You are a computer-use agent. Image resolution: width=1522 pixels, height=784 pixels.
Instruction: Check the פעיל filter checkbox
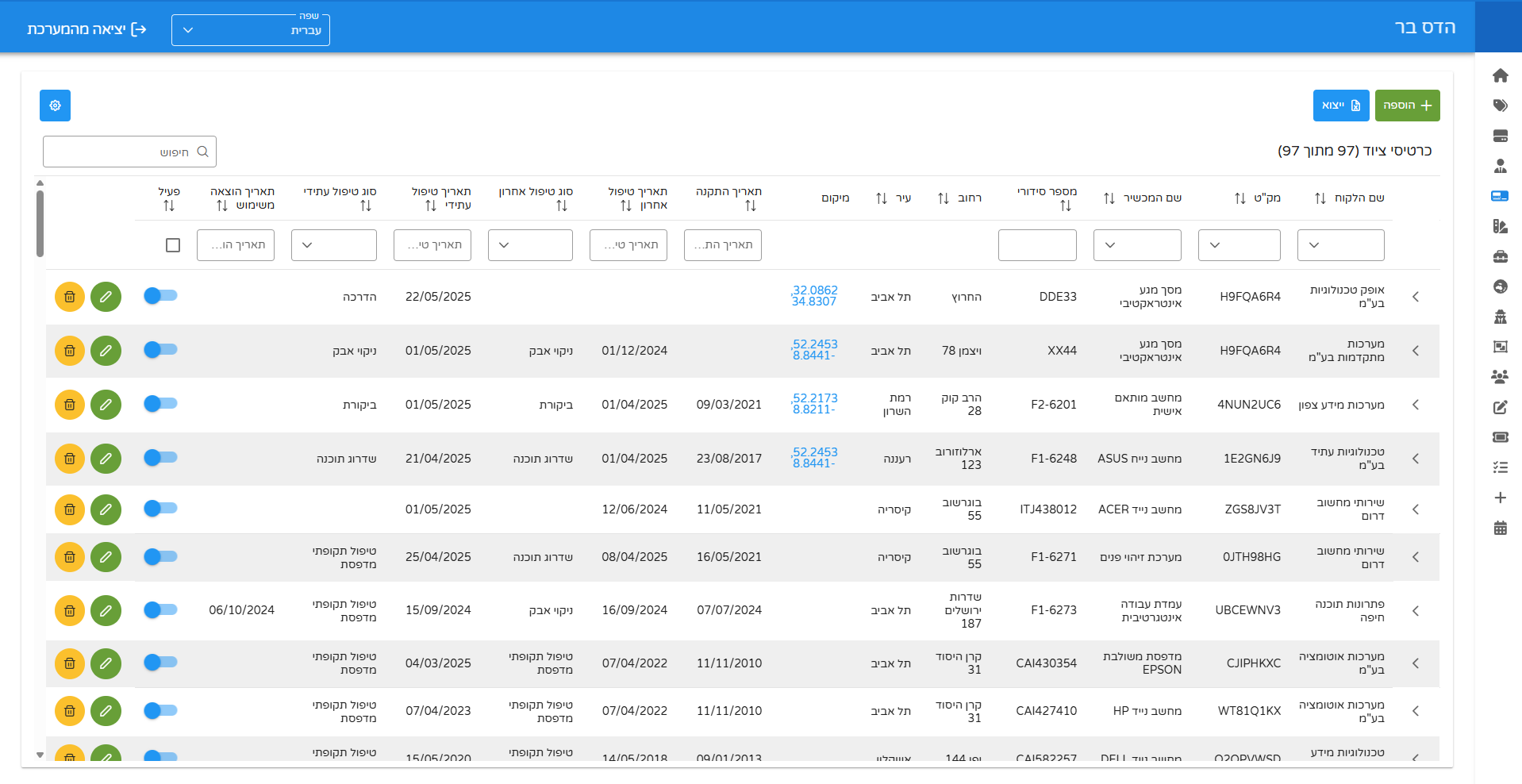click(x=173, y=245)
